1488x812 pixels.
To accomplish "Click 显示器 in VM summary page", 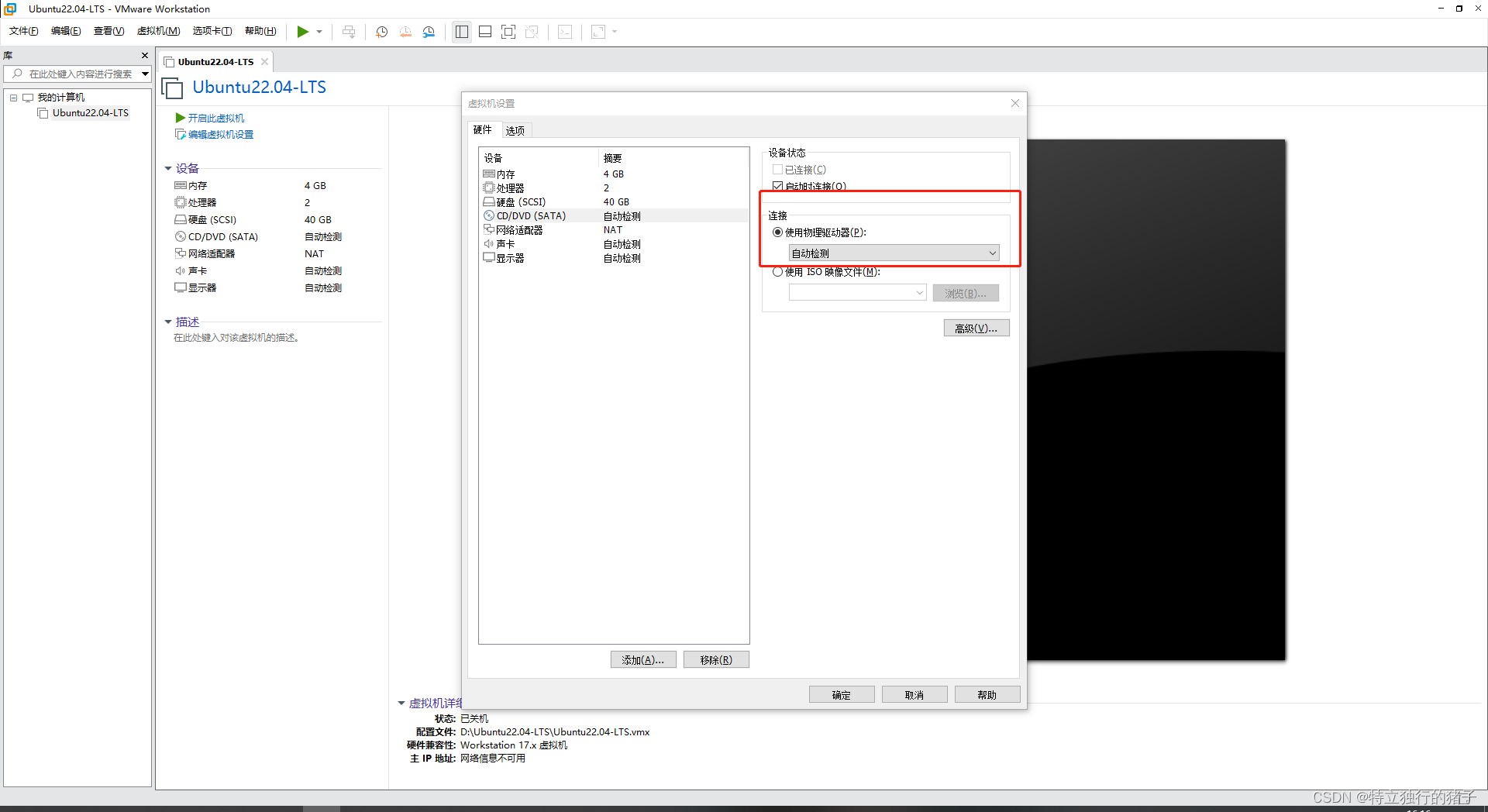I will (x=202, y=288).
